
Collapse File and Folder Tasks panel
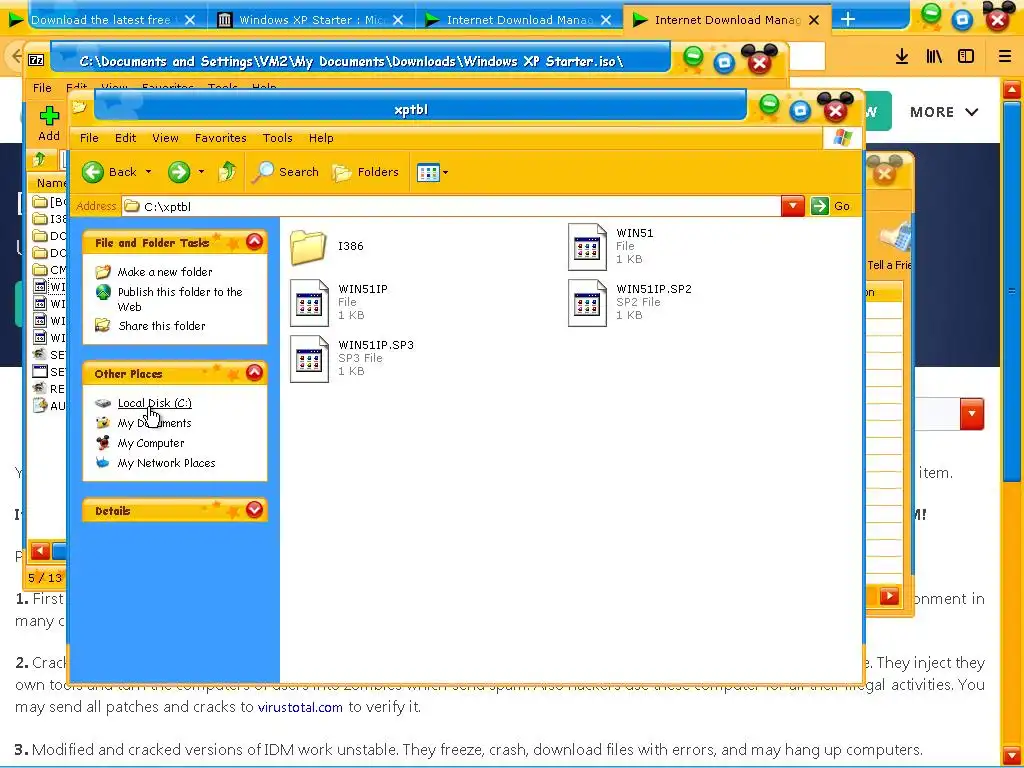(x=254, y=242)
